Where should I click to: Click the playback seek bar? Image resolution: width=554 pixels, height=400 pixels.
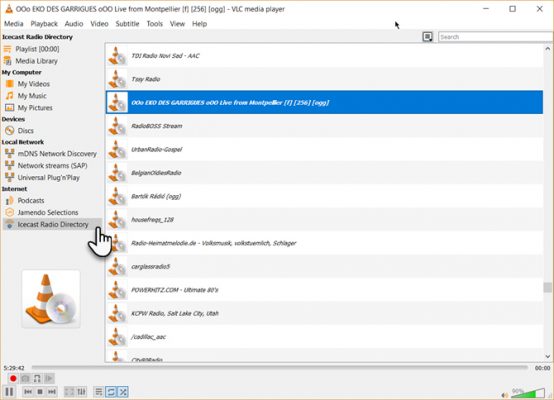pos(280,367)
